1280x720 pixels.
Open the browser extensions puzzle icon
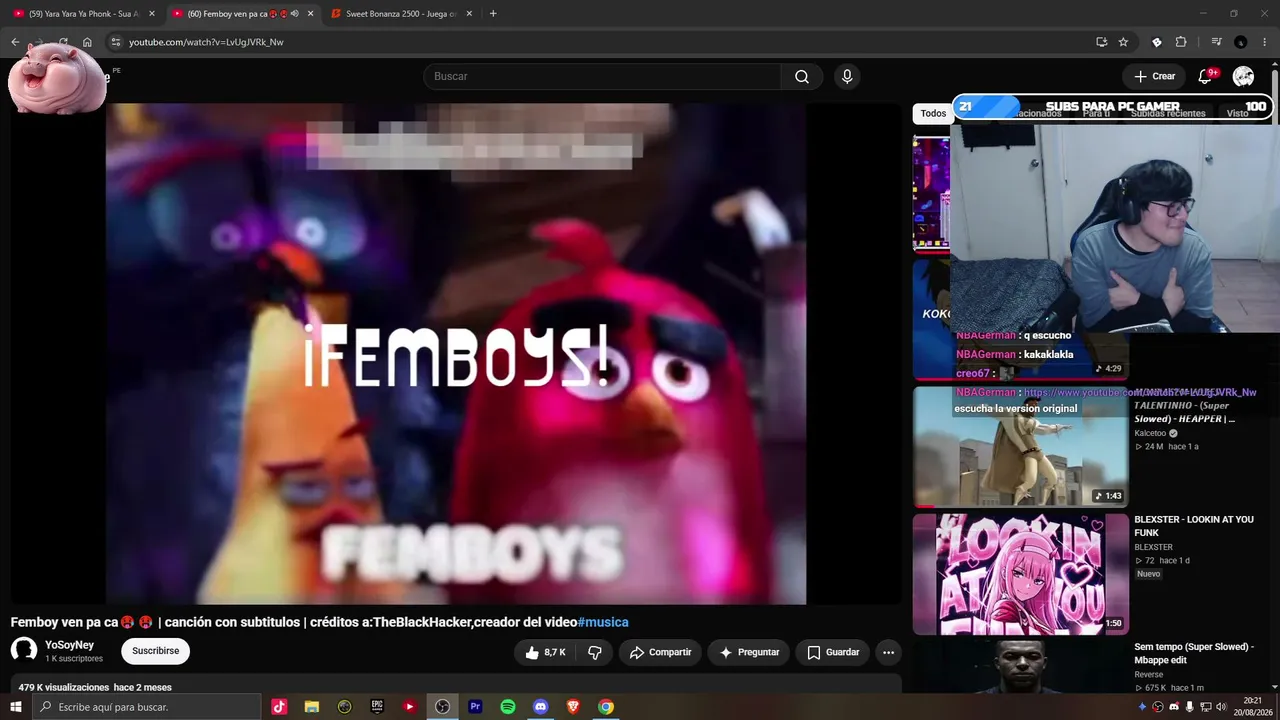click(1181, 42)
